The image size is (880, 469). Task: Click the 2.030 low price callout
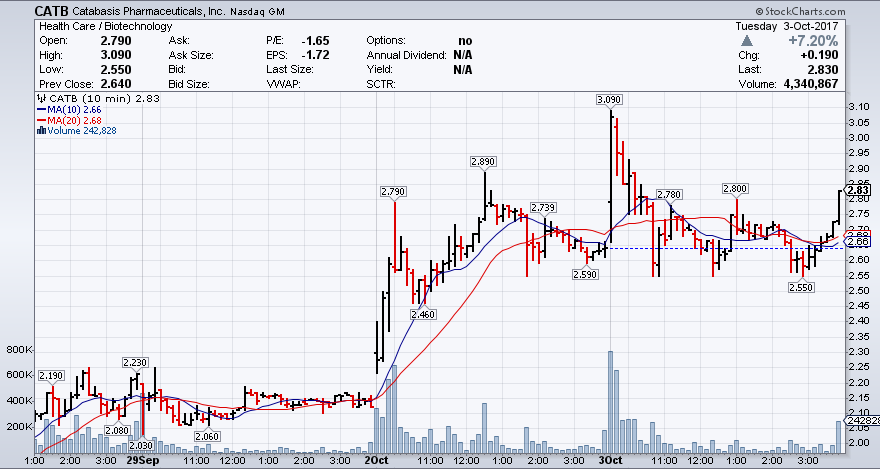point(141,445)
